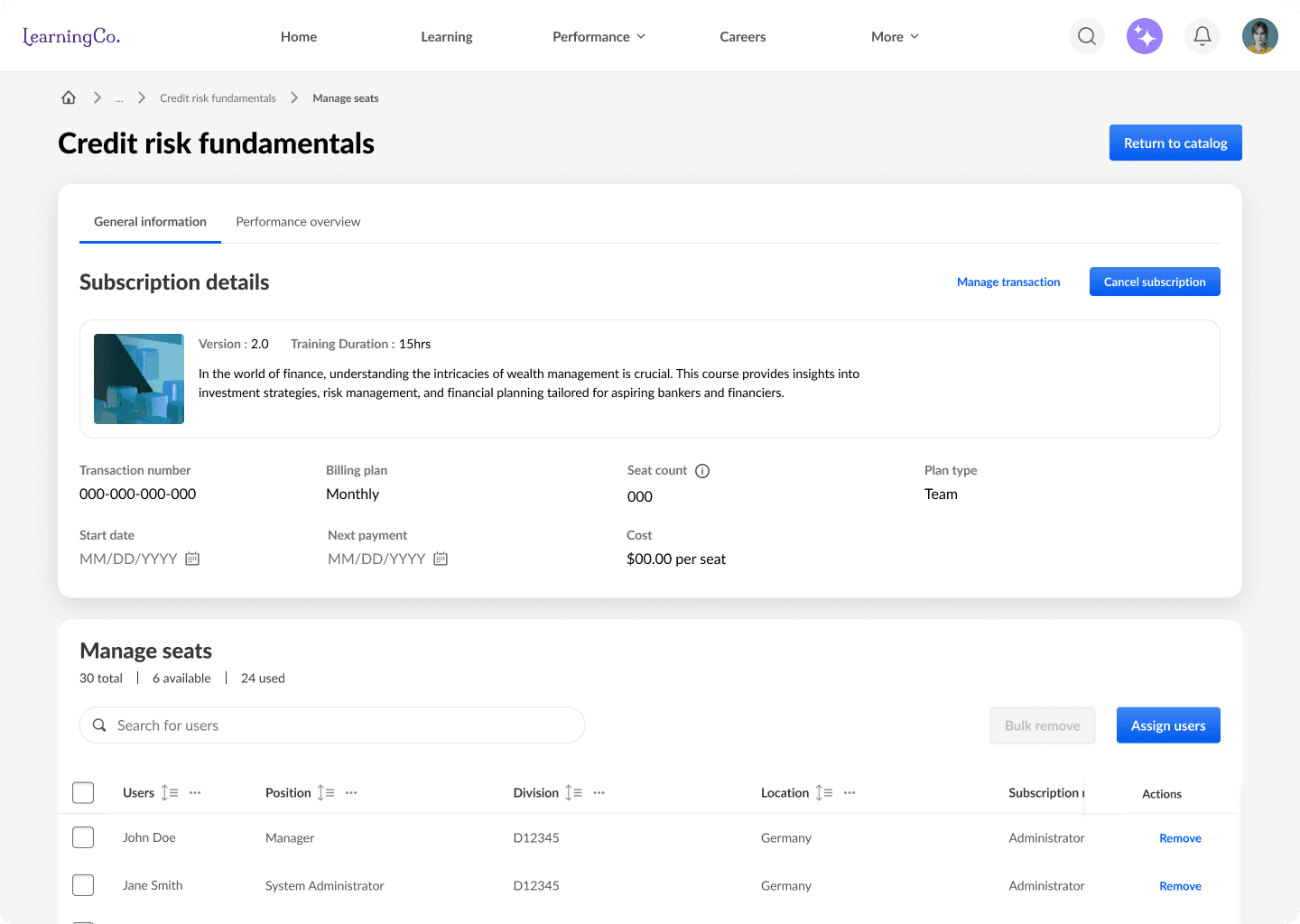Click the magnifier in Search for users
The height and width of the screenshot is (924, 1300).
click(x=99, y=725)
